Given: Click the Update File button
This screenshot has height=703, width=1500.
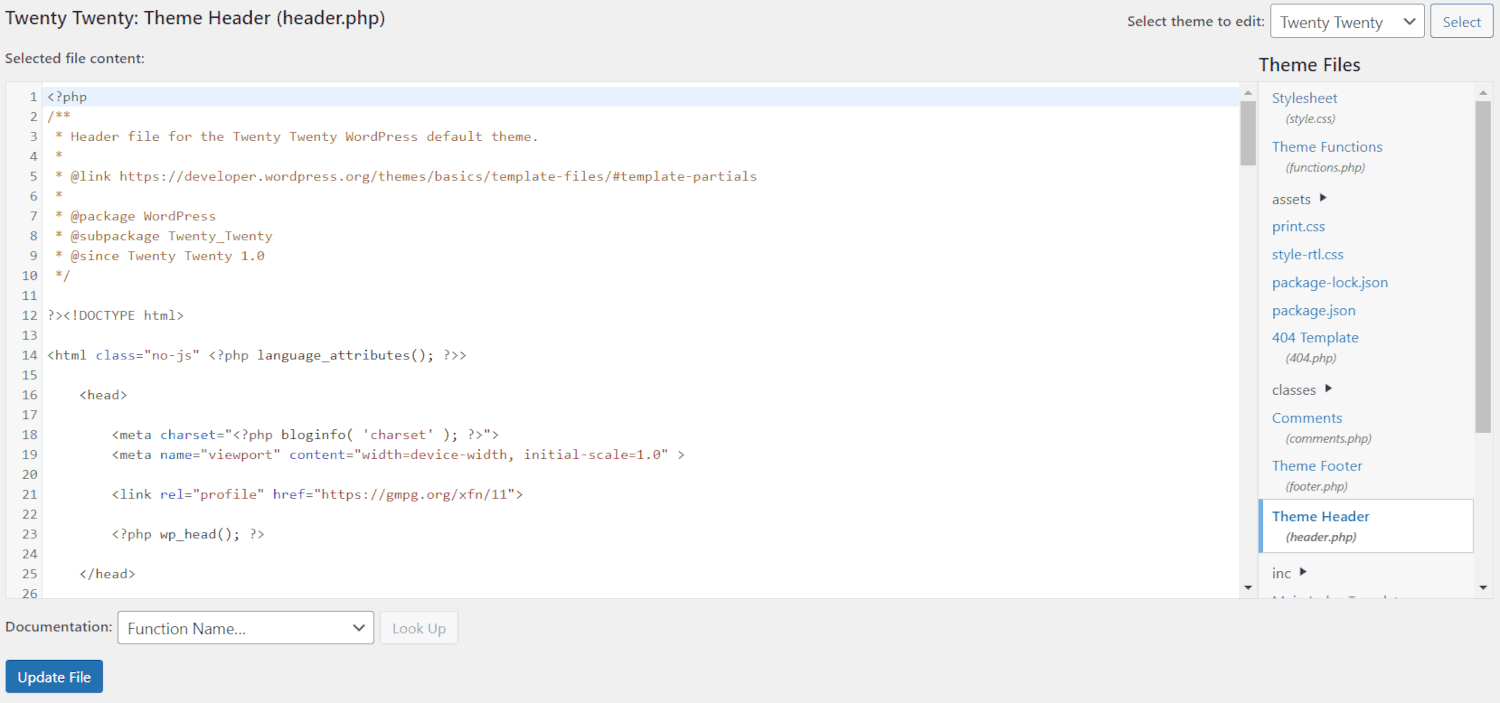Looking at the screenshot, I should [53, 676].
